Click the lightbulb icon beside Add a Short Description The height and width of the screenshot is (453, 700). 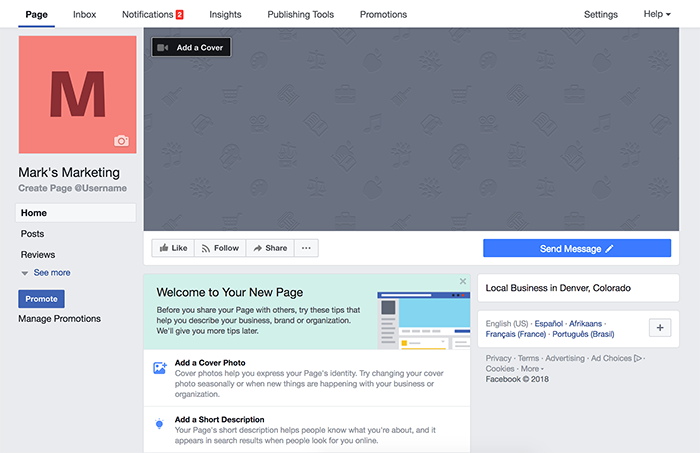(159, 424)
